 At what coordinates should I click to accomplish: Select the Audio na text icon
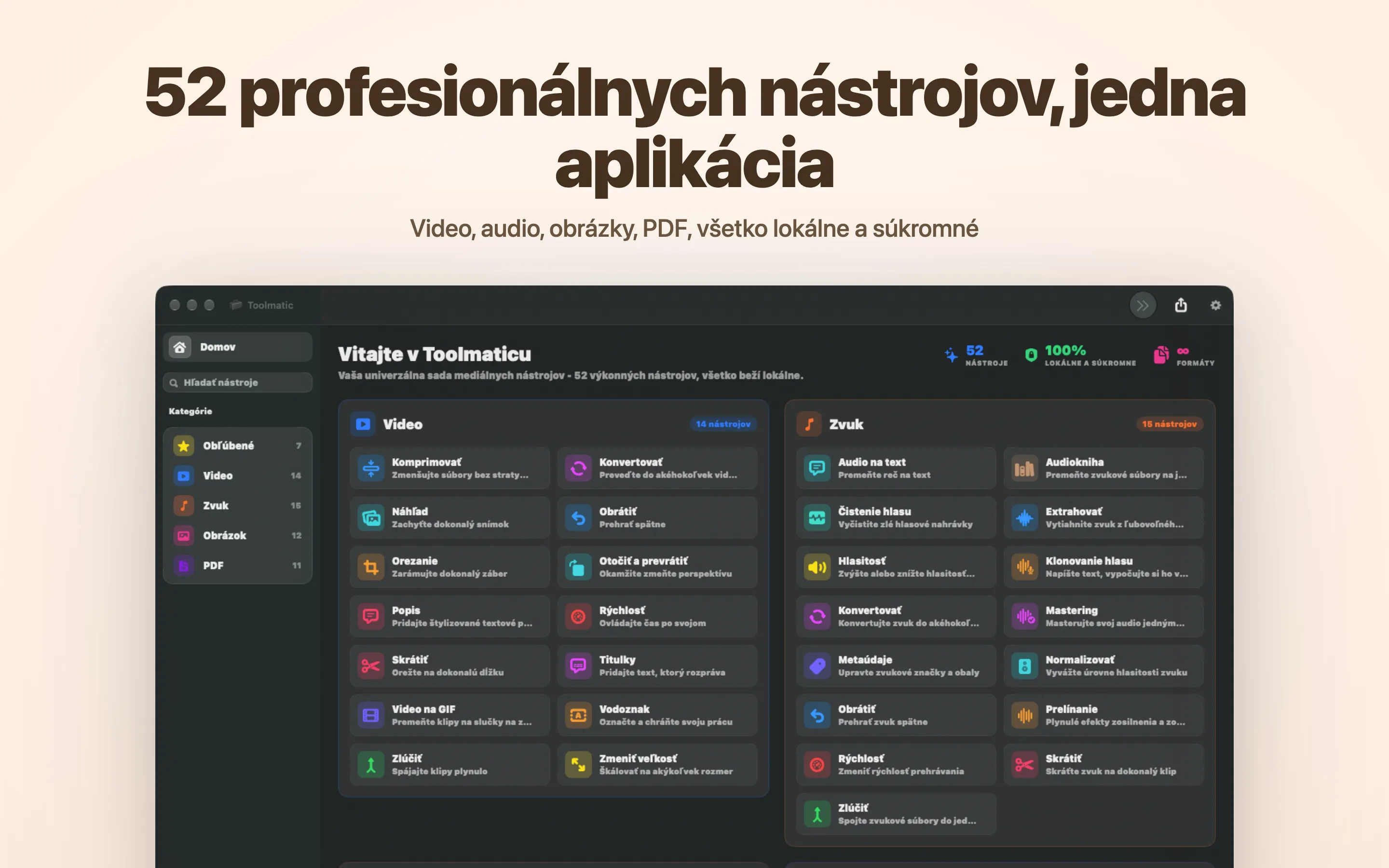tap(817, 468)
